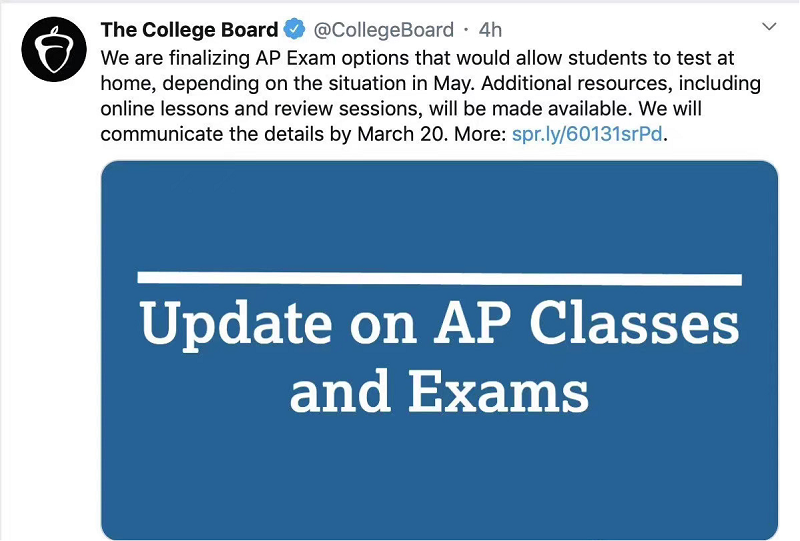Click 'online lessons and review sessions' phrase
800x541 pixels.
pyautogui.click(x=261, y=109)
